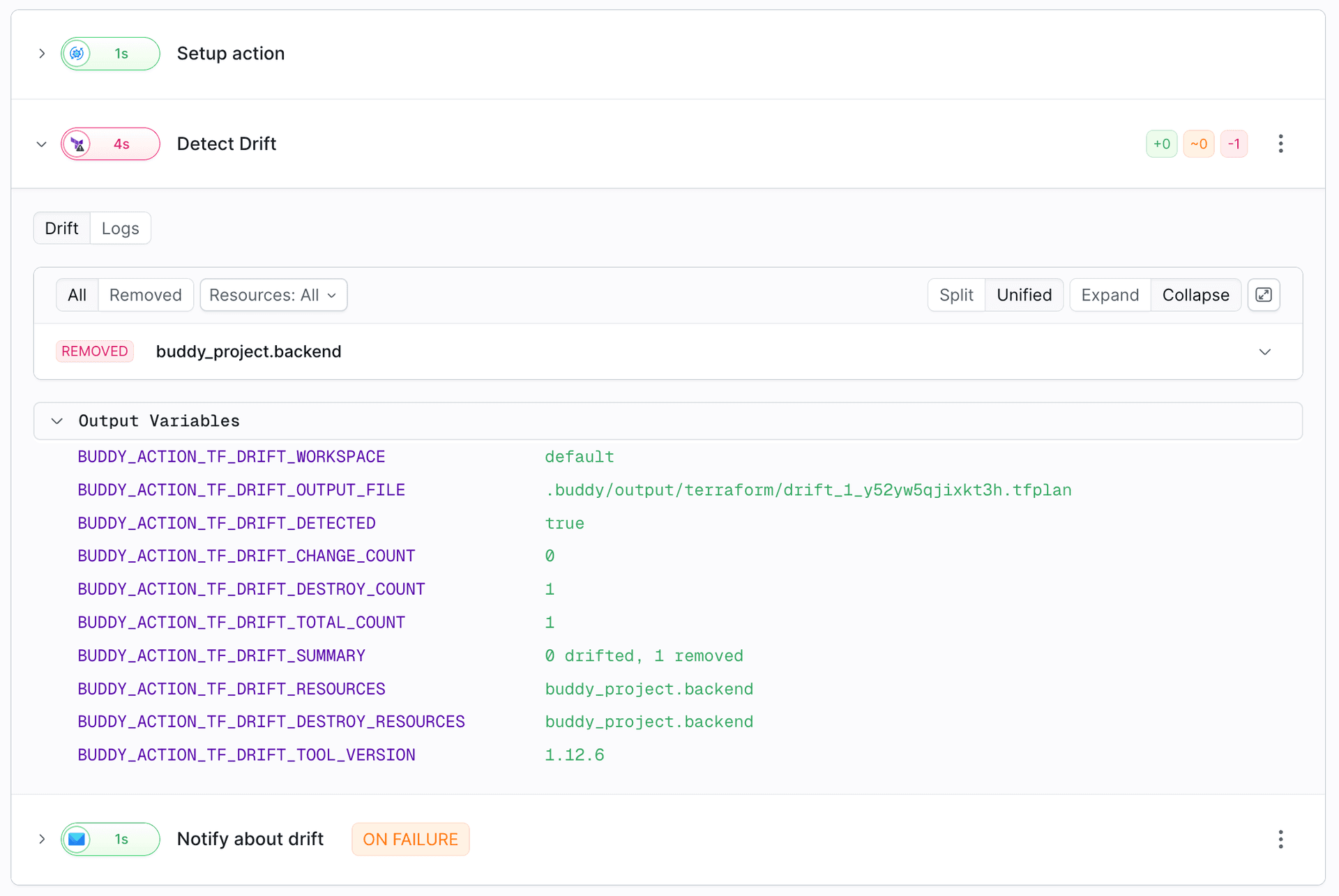Click the tool version value 1.12.6

575,755
